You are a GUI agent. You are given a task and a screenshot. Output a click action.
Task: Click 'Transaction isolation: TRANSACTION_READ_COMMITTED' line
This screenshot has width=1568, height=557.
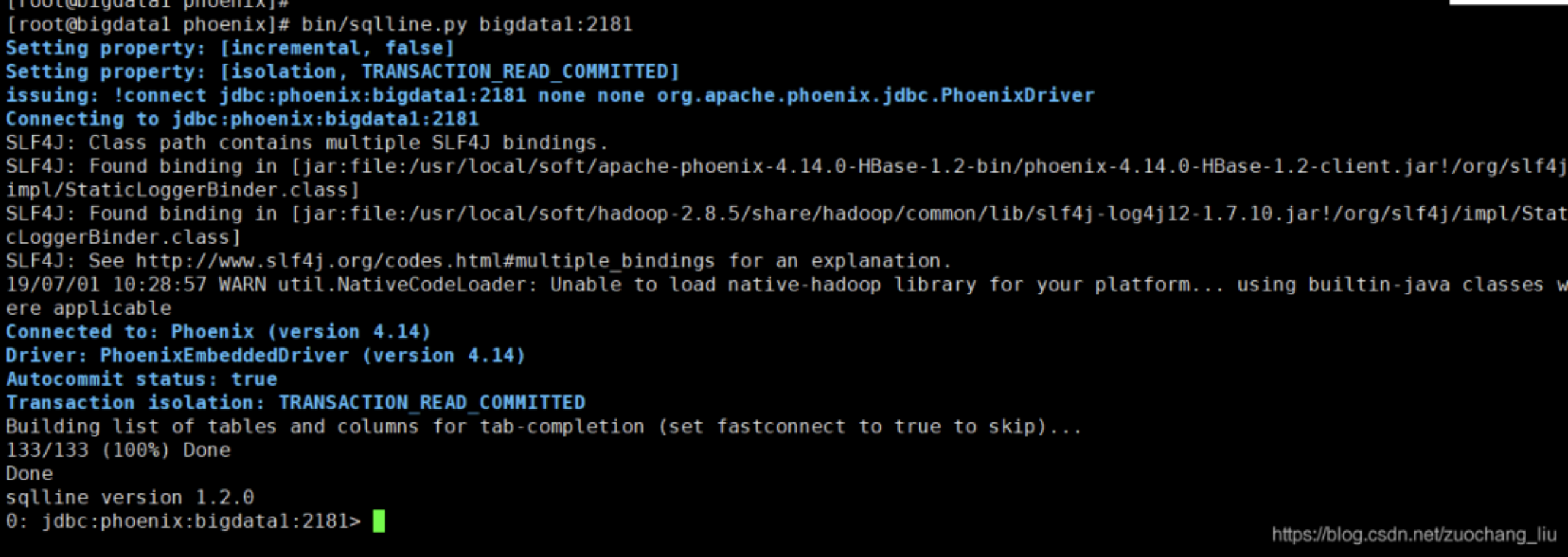coord(296,403)
